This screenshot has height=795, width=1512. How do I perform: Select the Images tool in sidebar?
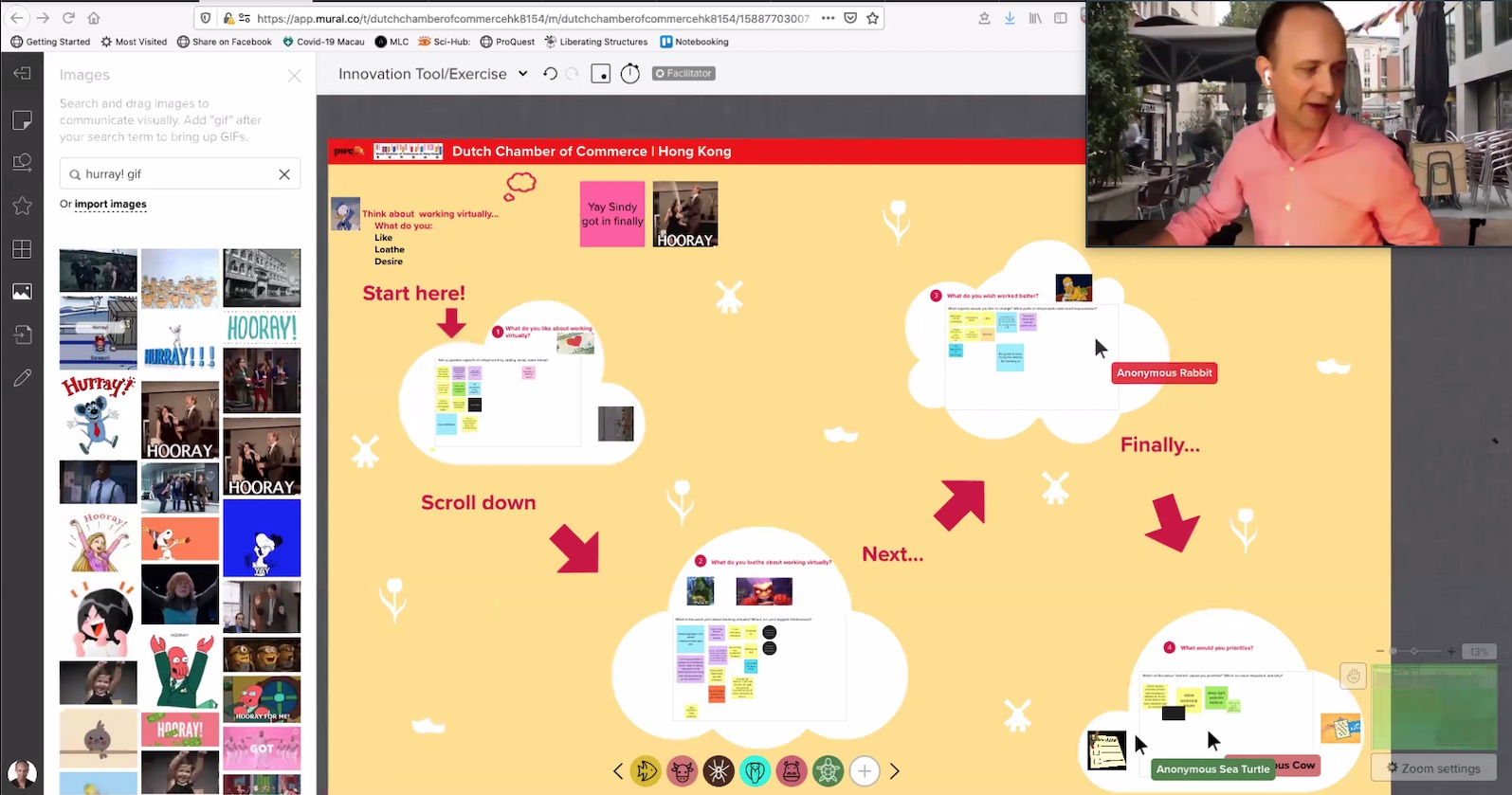pyautogui.click(x=22, y=292)
